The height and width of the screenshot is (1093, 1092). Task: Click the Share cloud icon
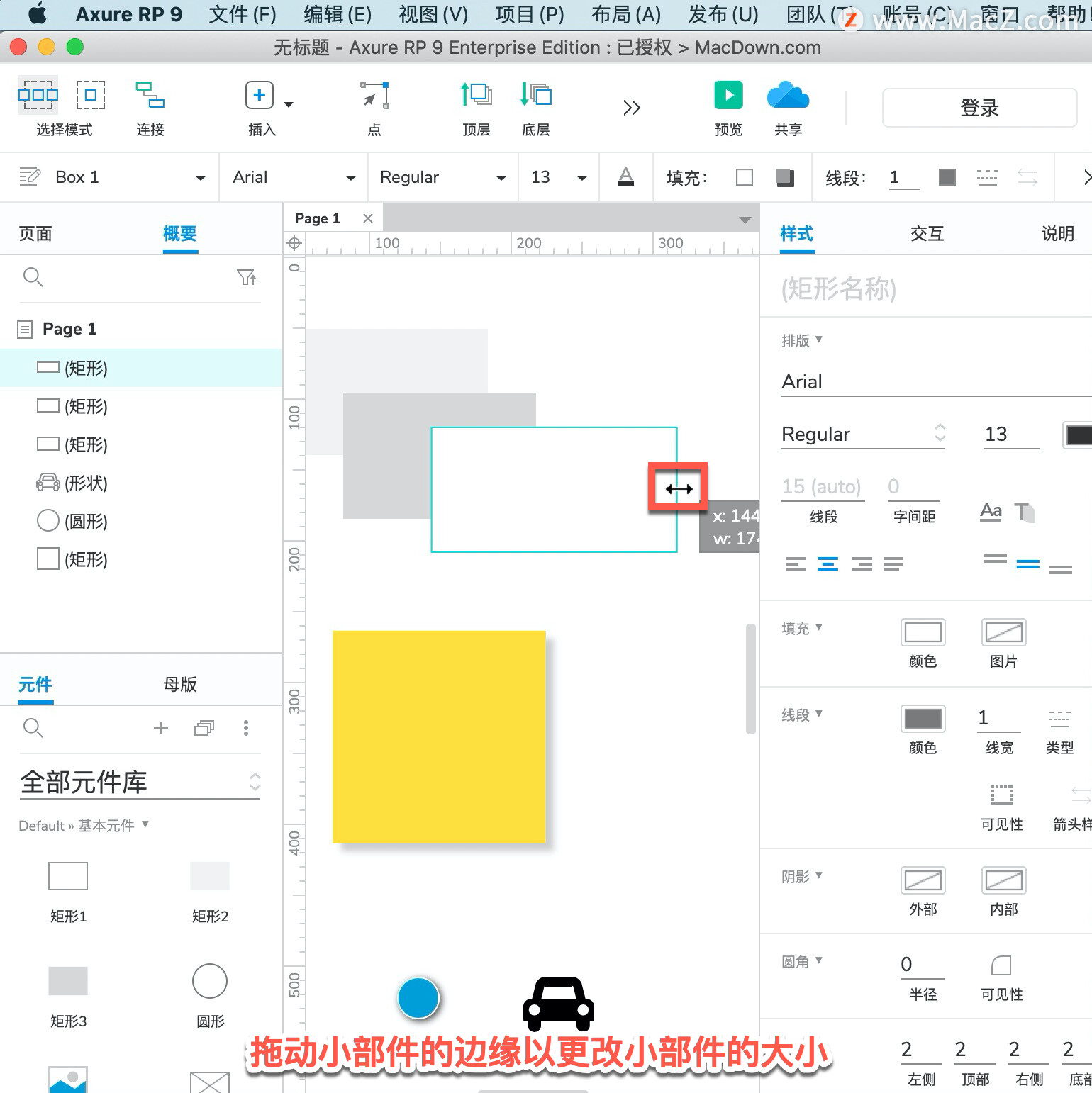(788, 95)
